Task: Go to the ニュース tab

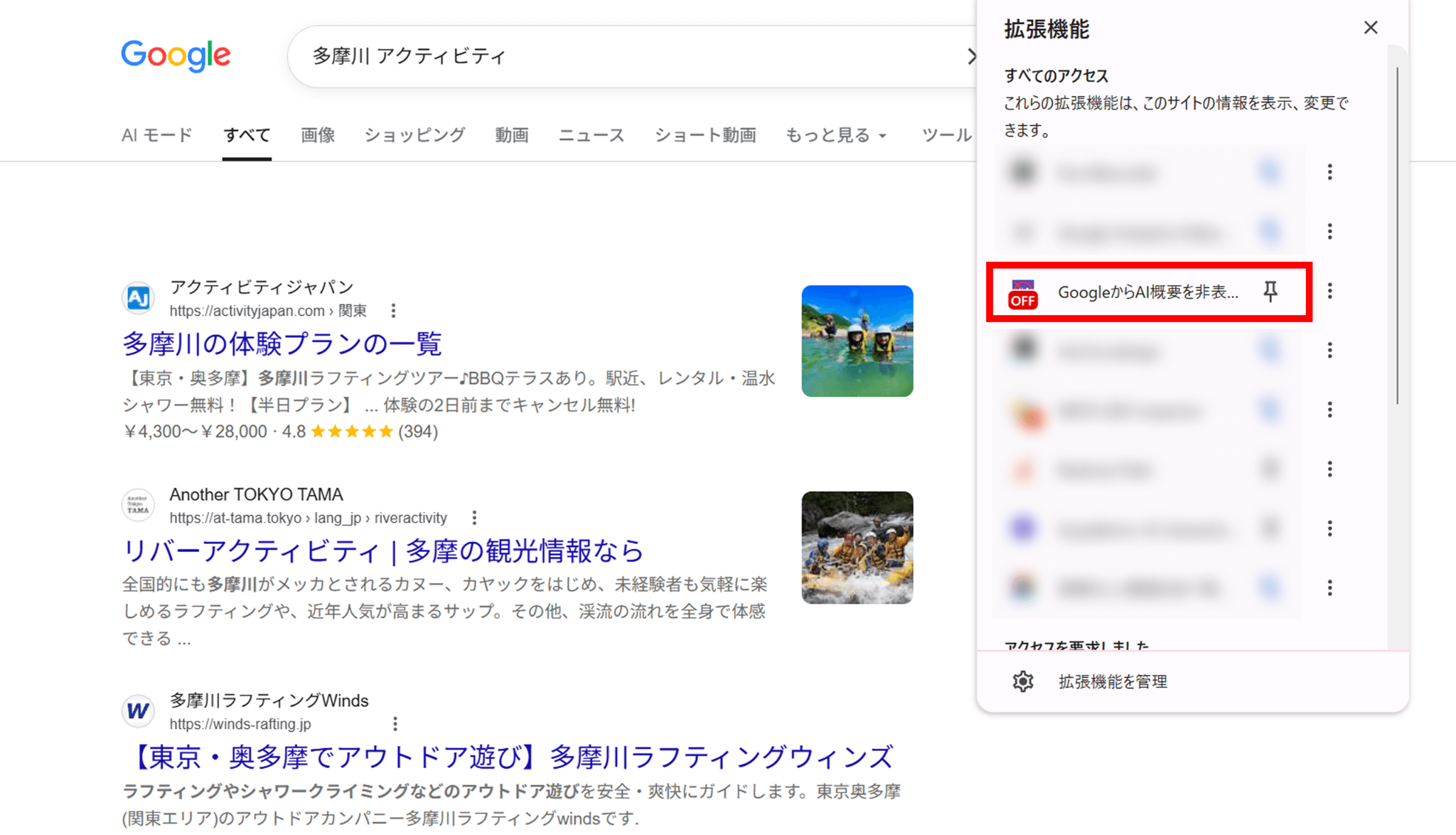Action: tap(591, 135)
